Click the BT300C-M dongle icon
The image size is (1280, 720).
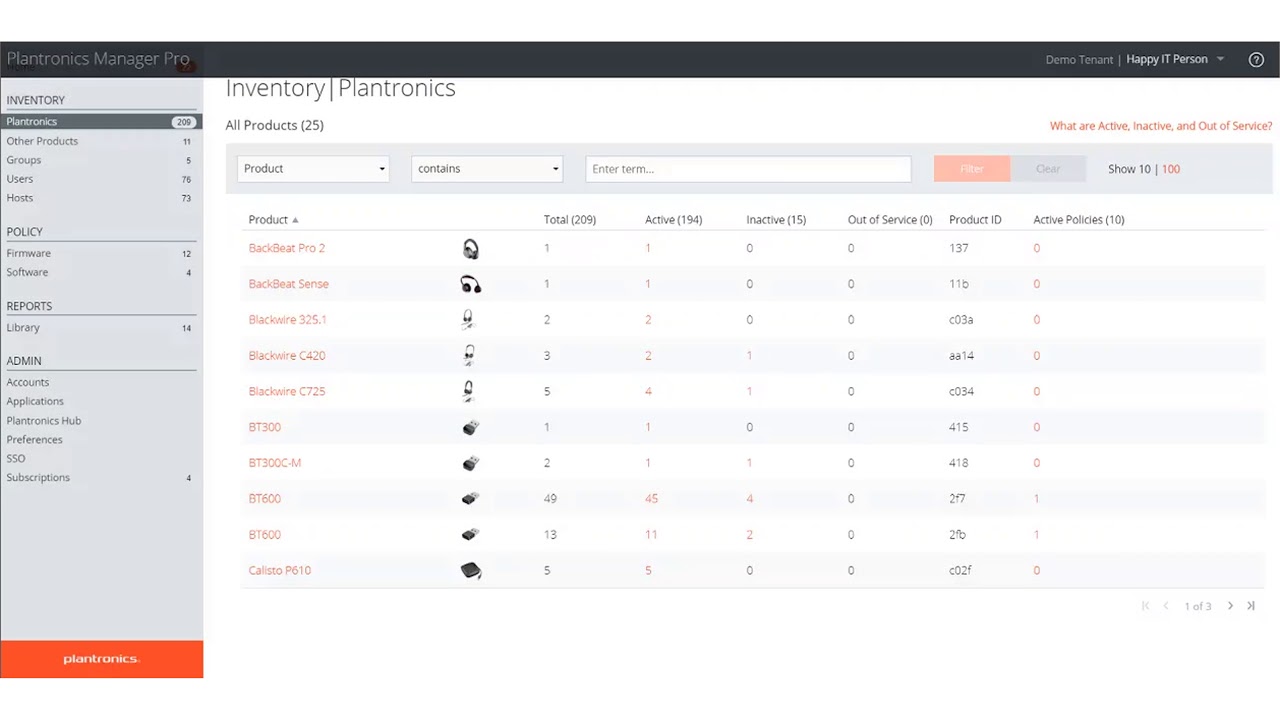pos(471,463)
